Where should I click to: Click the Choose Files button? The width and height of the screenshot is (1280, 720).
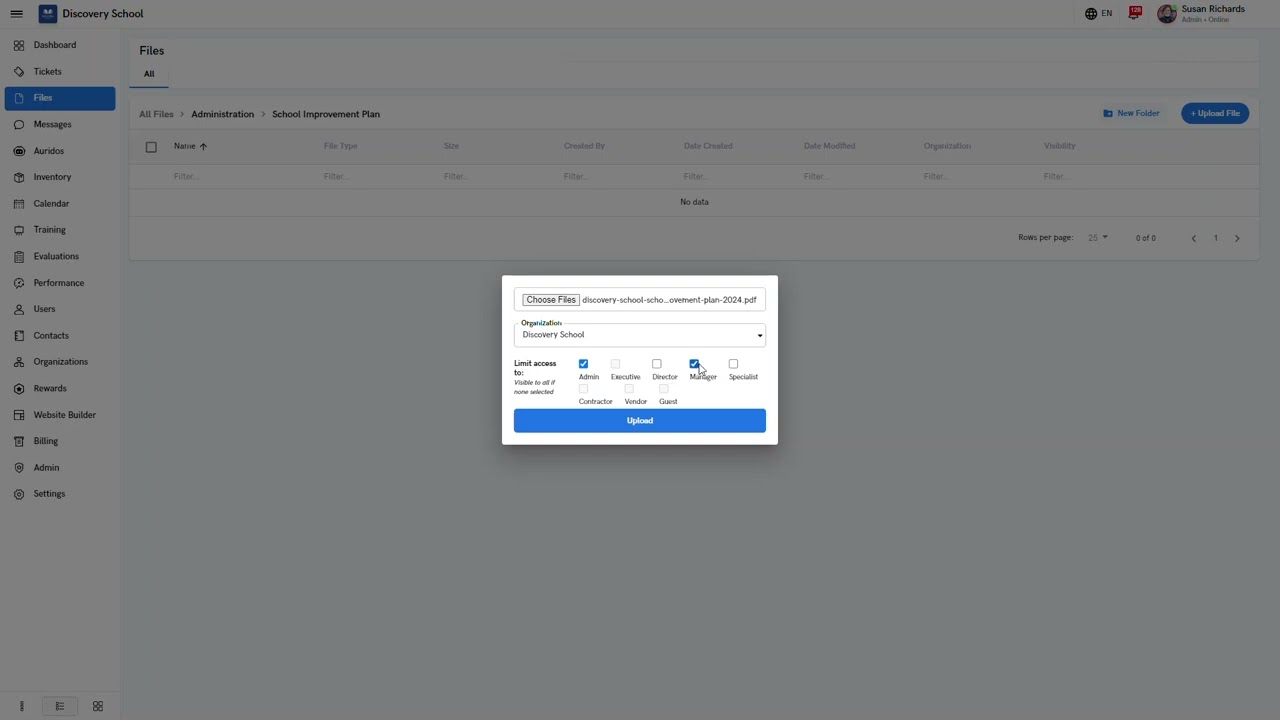[551, 300]
